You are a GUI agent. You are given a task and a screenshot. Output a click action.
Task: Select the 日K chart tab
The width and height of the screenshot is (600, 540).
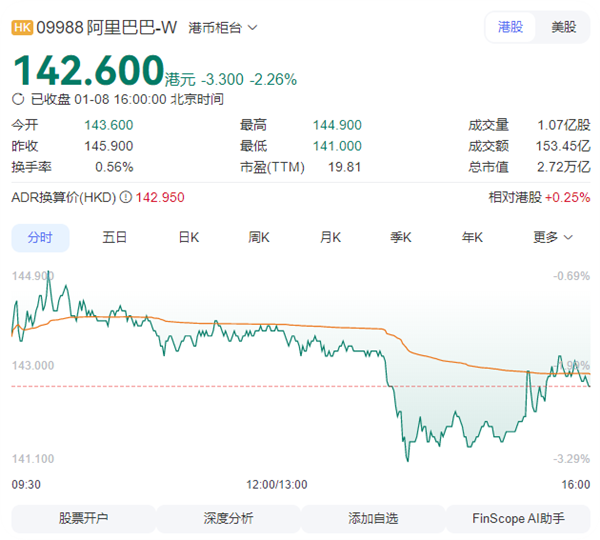189,238
